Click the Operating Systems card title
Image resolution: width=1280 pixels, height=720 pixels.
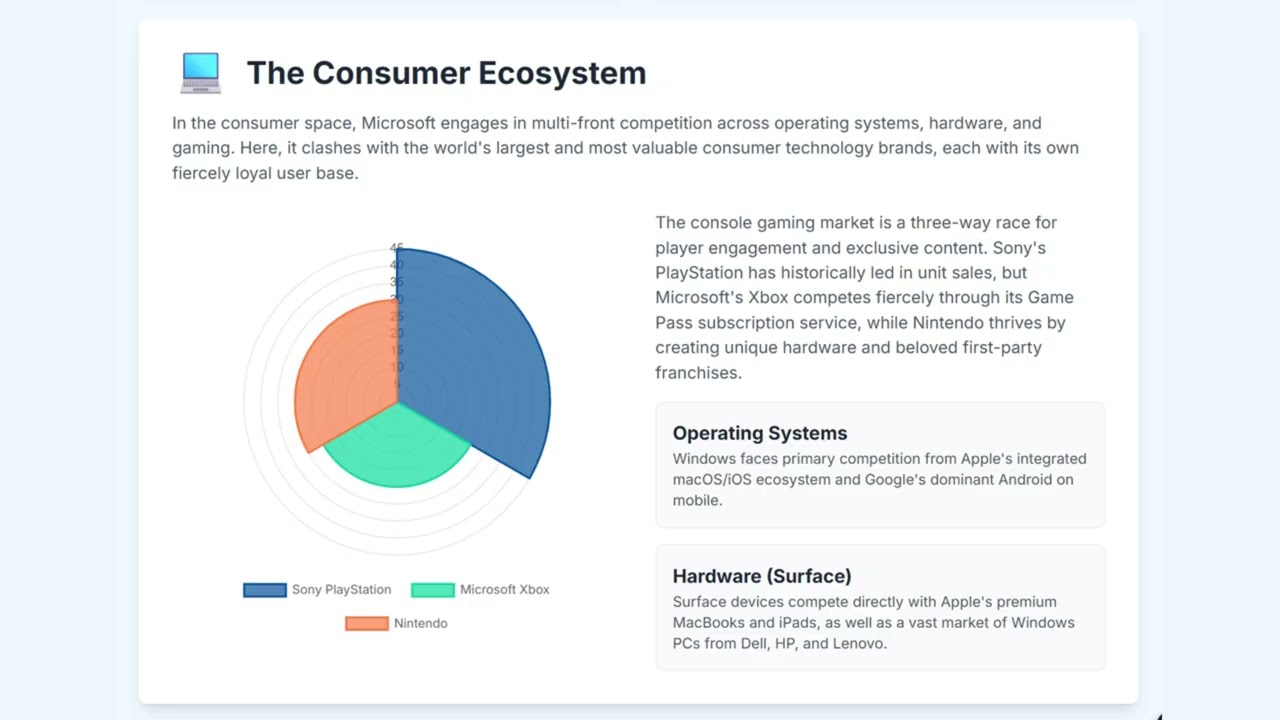[759, 433]
